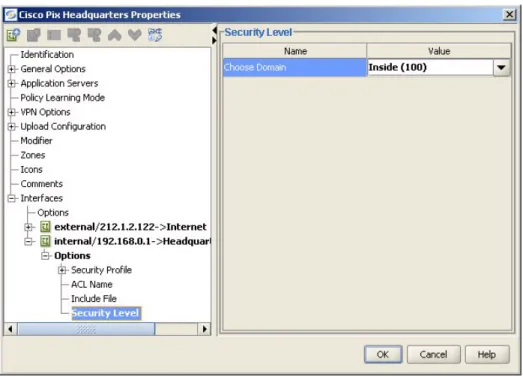Select the Include File tree item
The height and width of the screenshot is (377, 523).
tap(94, 299)
